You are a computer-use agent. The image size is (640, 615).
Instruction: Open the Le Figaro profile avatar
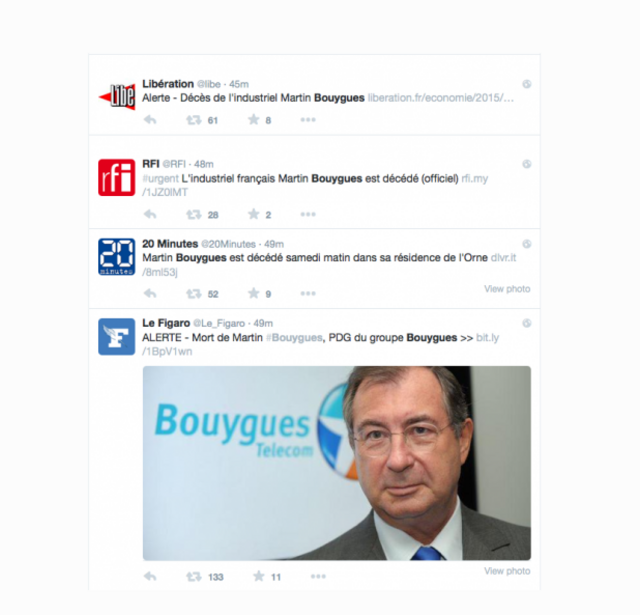(116, 337)
